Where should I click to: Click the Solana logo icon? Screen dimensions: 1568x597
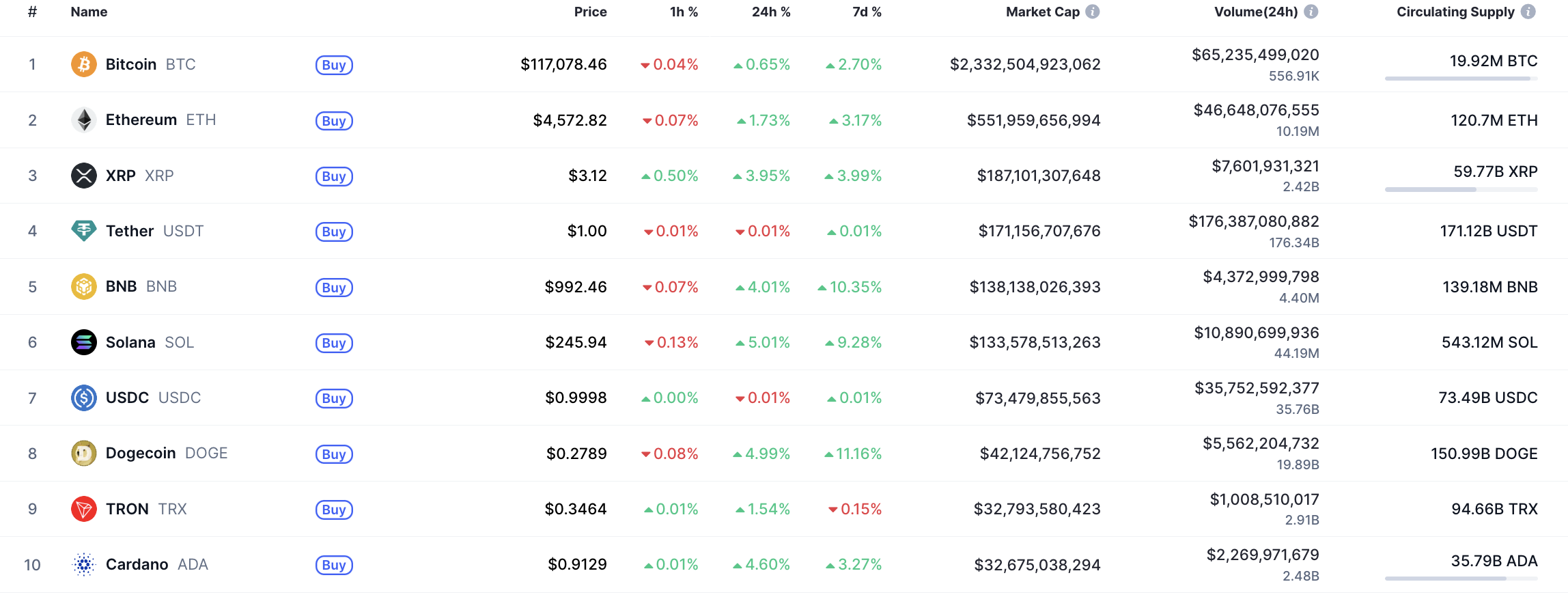pos(83,342)
